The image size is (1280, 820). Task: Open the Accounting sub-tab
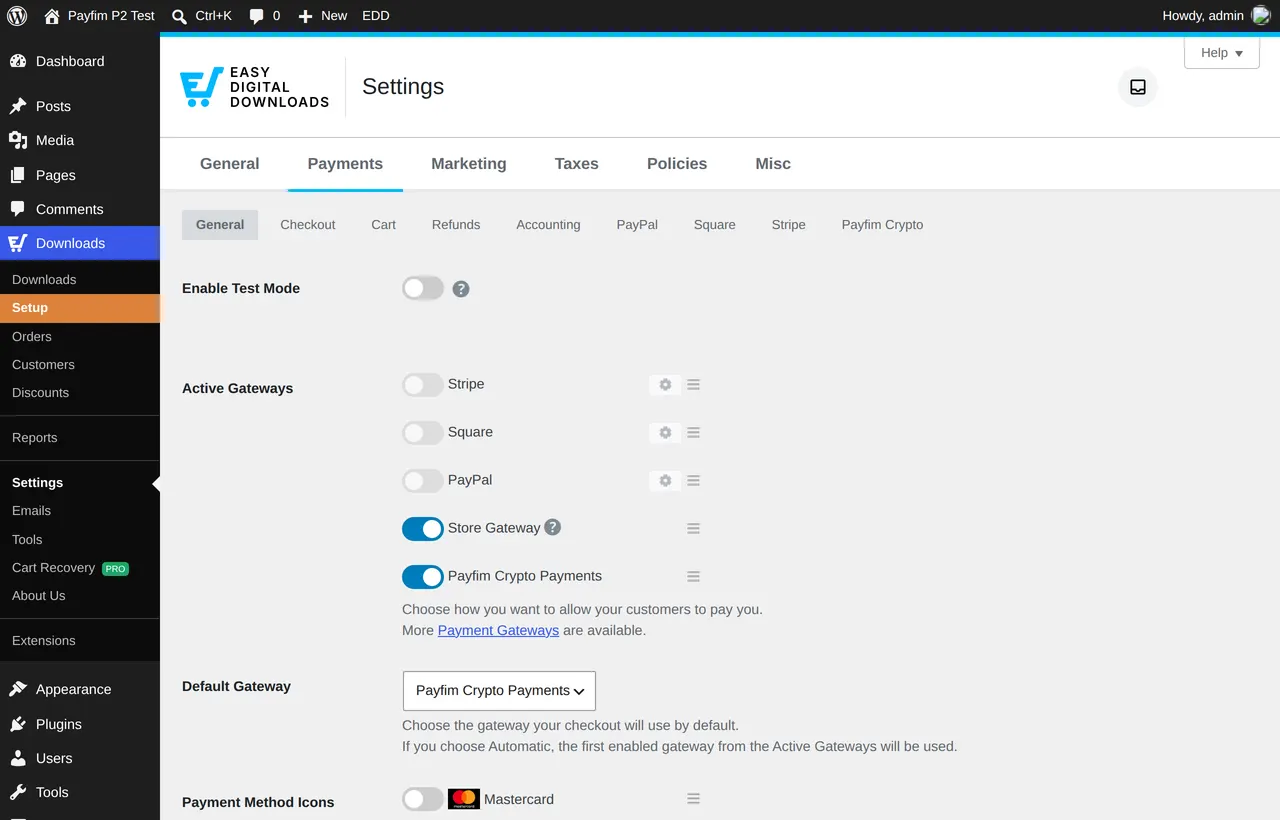548,225
